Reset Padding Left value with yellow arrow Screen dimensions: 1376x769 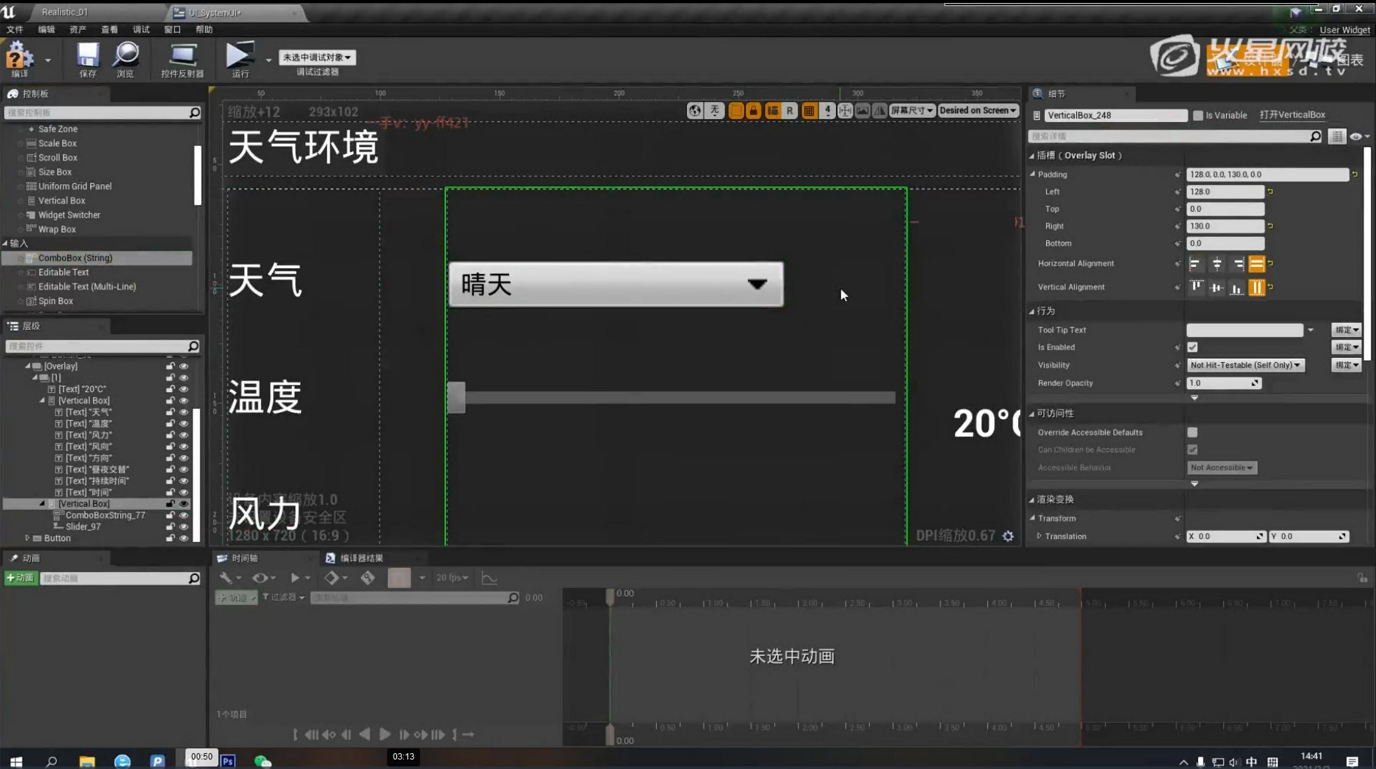click(x=1270, y=192)
